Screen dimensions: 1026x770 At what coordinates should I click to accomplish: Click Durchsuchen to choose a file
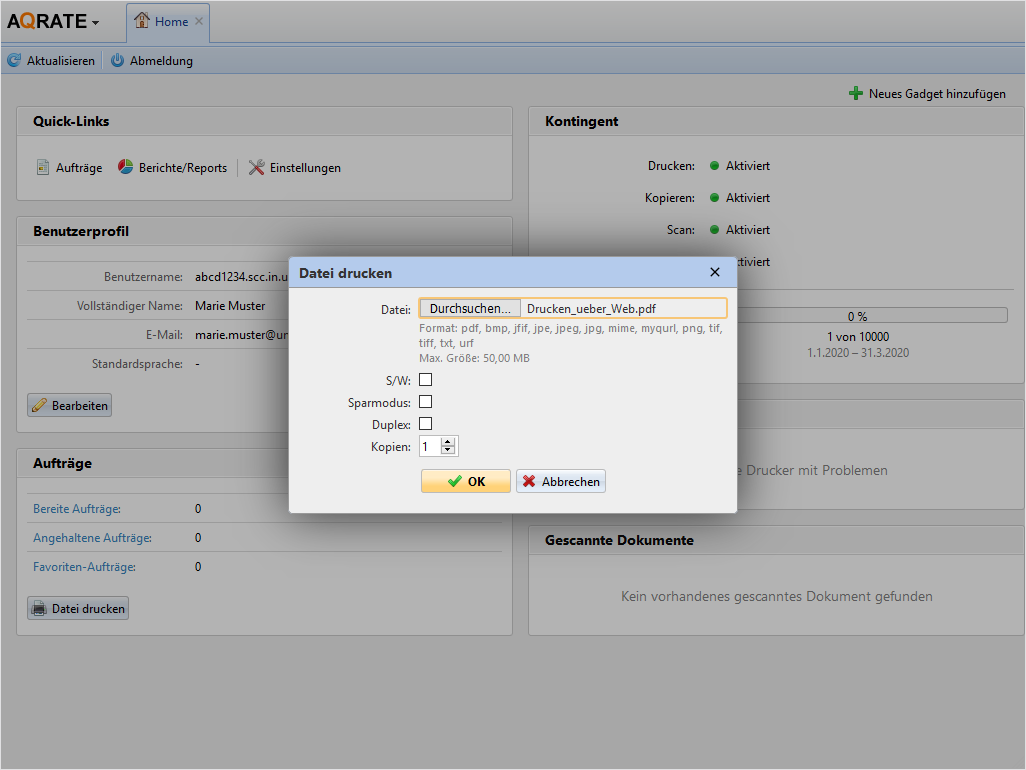pyautogui.click(x=469, y=308)
